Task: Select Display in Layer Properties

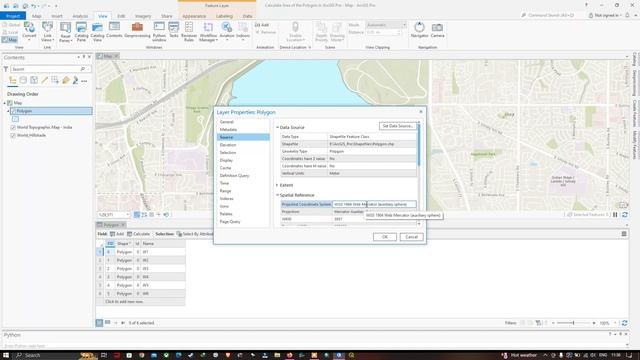Action: tap(243, 160)
